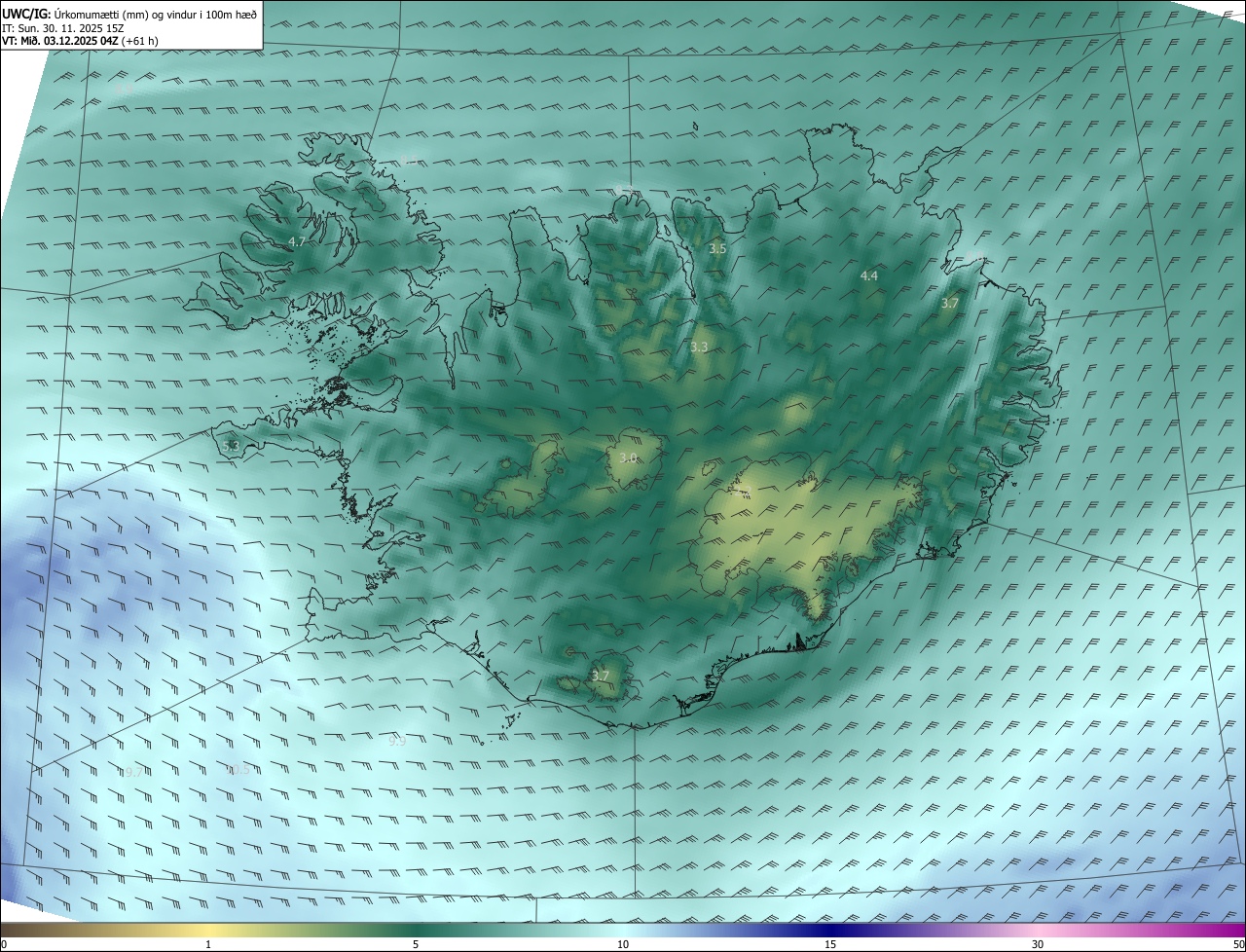Click the 10.5 value label
This screenshot has height=952, width=1246.
[238, 770]
